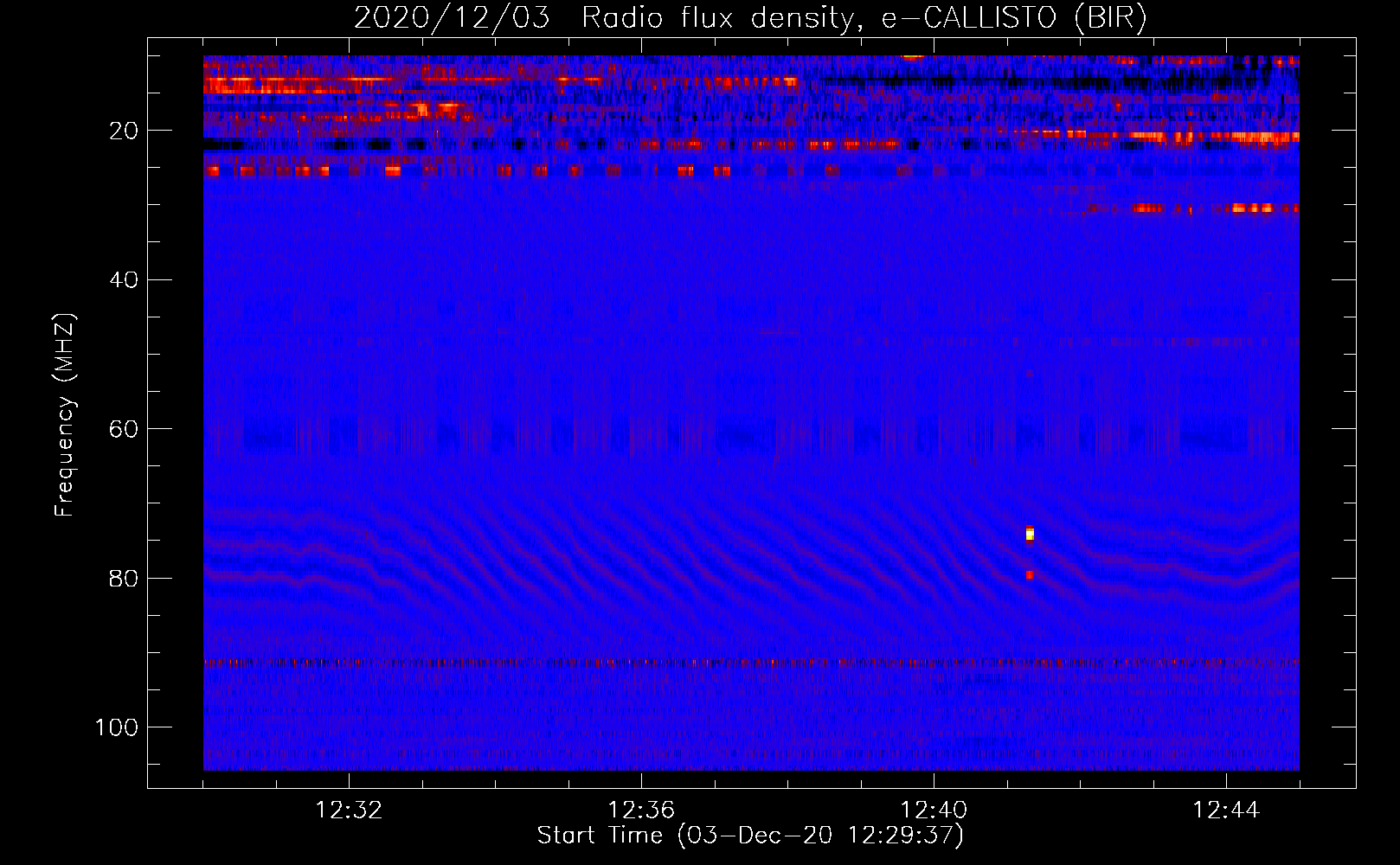Click the 12:44 time tick label

1226,811
